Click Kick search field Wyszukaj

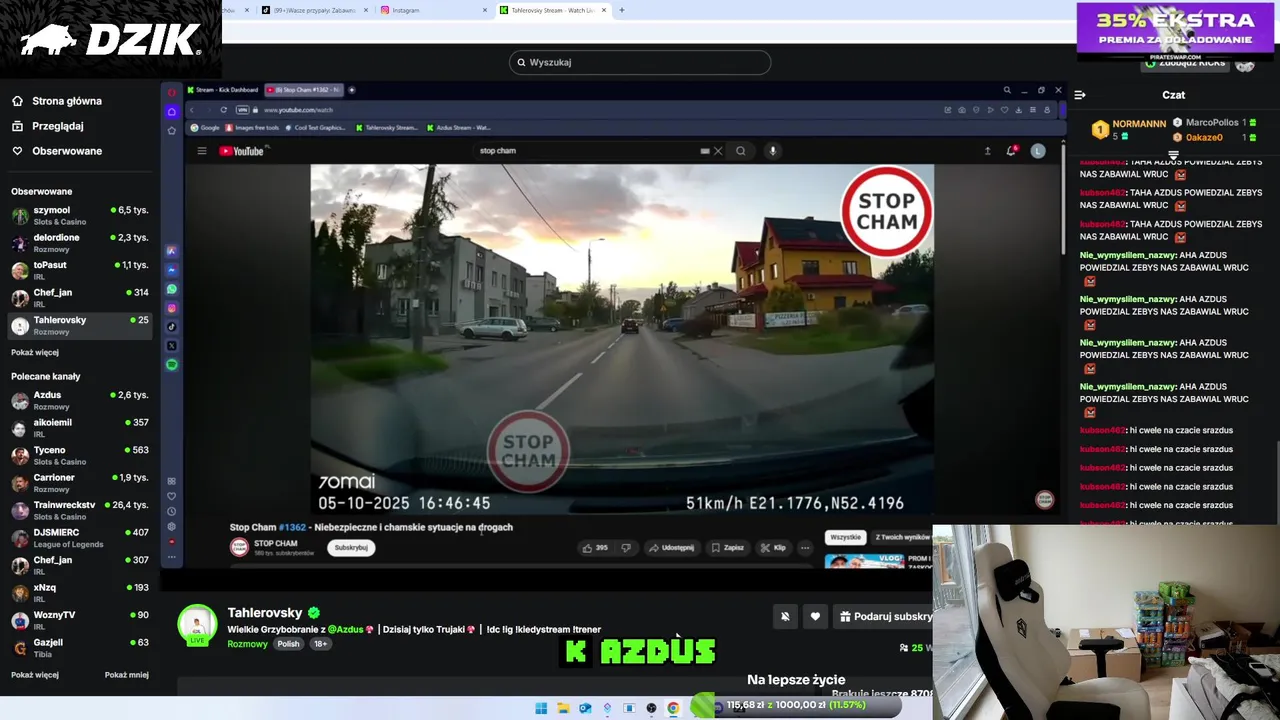[x=640, y=62]
